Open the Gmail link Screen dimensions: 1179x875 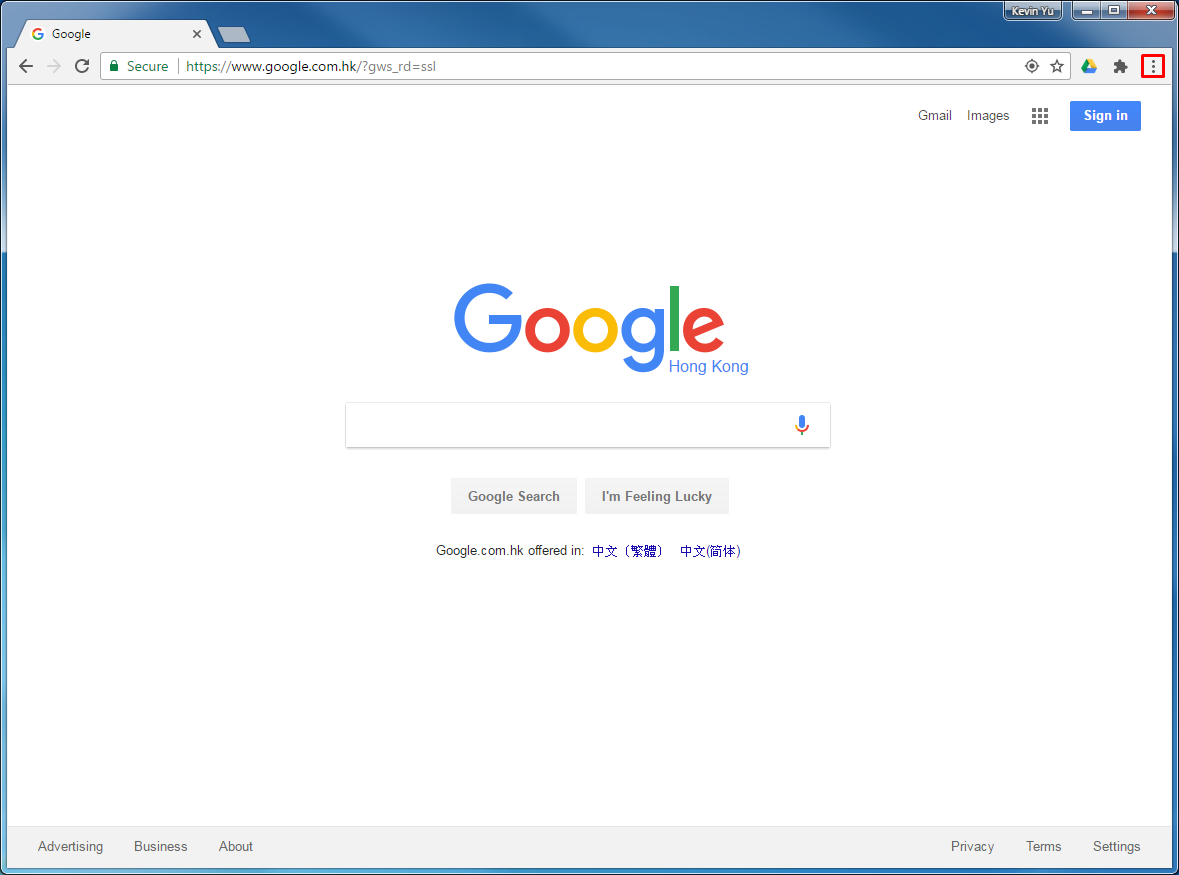pyautogui.click(x=935, y=116)
